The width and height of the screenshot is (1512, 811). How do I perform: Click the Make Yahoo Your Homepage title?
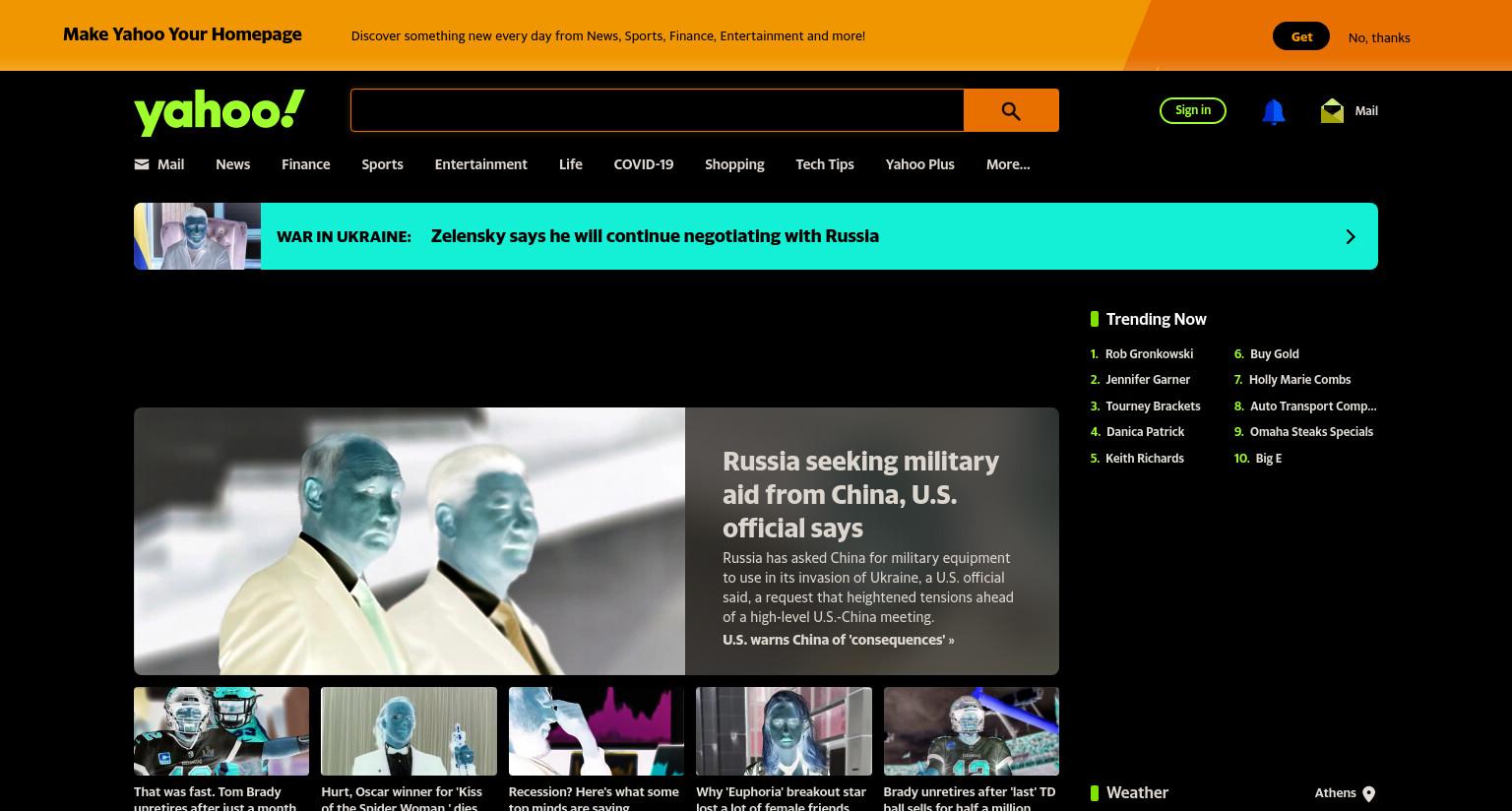pos(182,34)
